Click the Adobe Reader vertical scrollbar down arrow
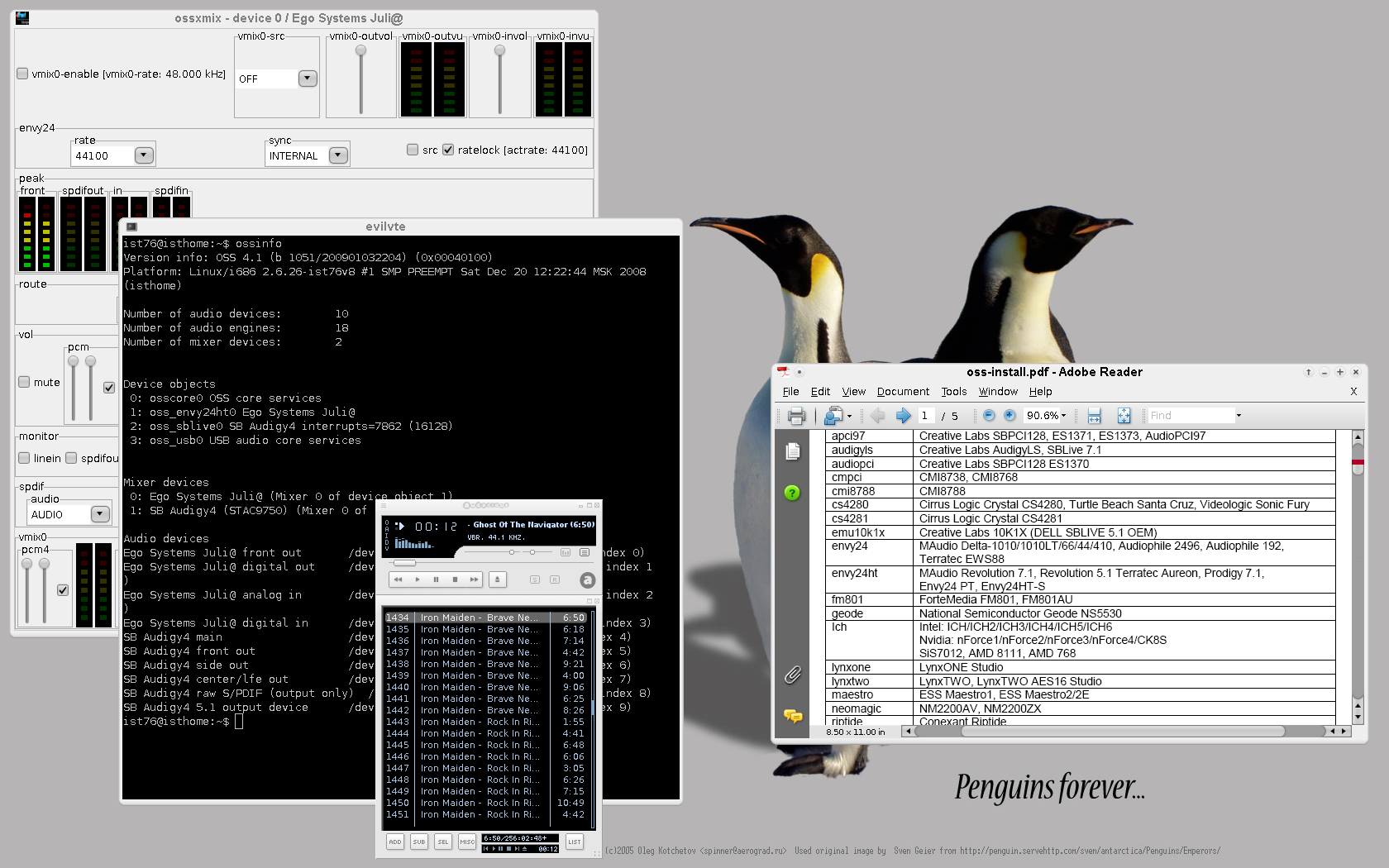 coord(1358,718)
